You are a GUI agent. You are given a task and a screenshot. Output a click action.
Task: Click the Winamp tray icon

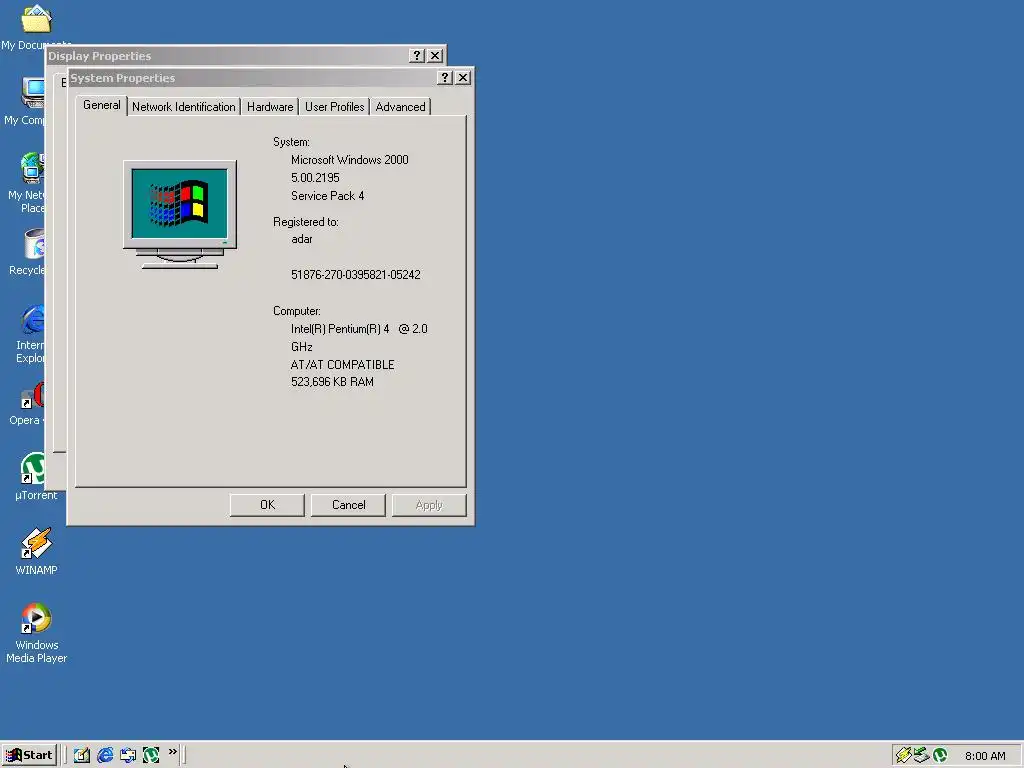point(903,756)
